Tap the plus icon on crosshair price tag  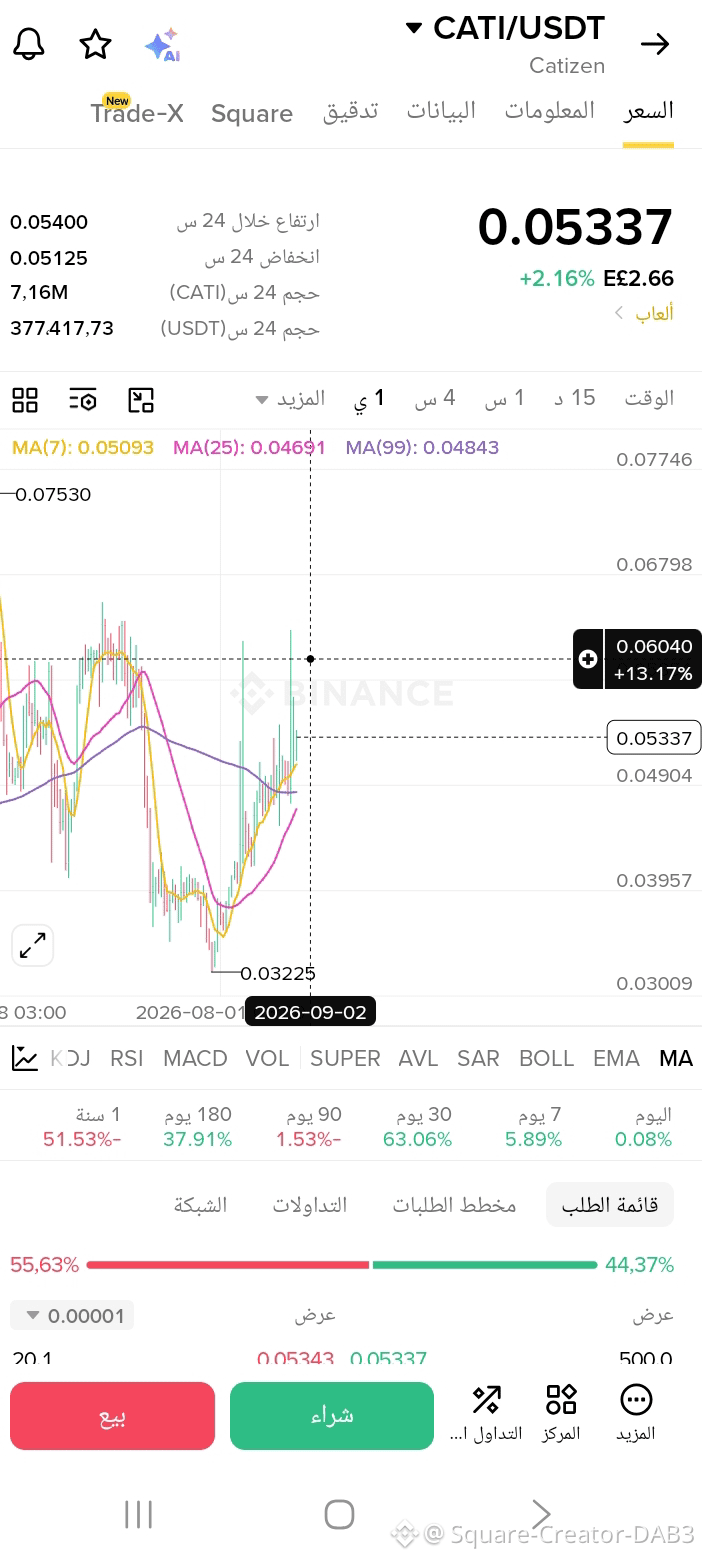(x=588, y=659)
